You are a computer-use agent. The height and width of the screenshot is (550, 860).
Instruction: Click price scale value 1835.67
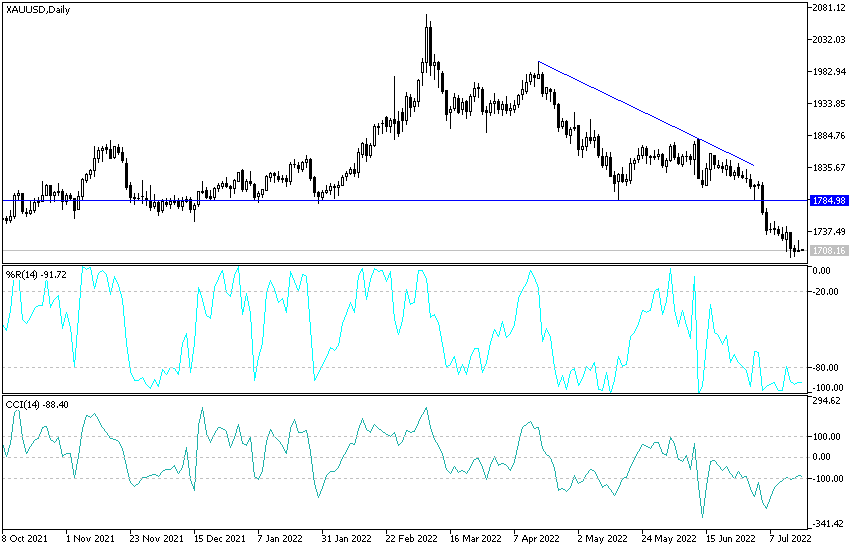829,168
